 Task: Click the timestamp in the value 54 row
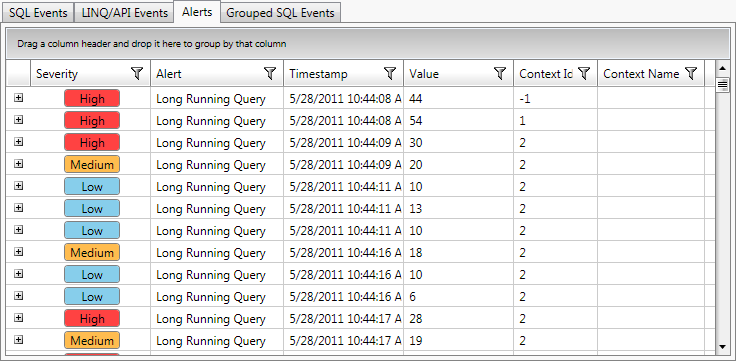pyautogui.click(x=345, y=121)
